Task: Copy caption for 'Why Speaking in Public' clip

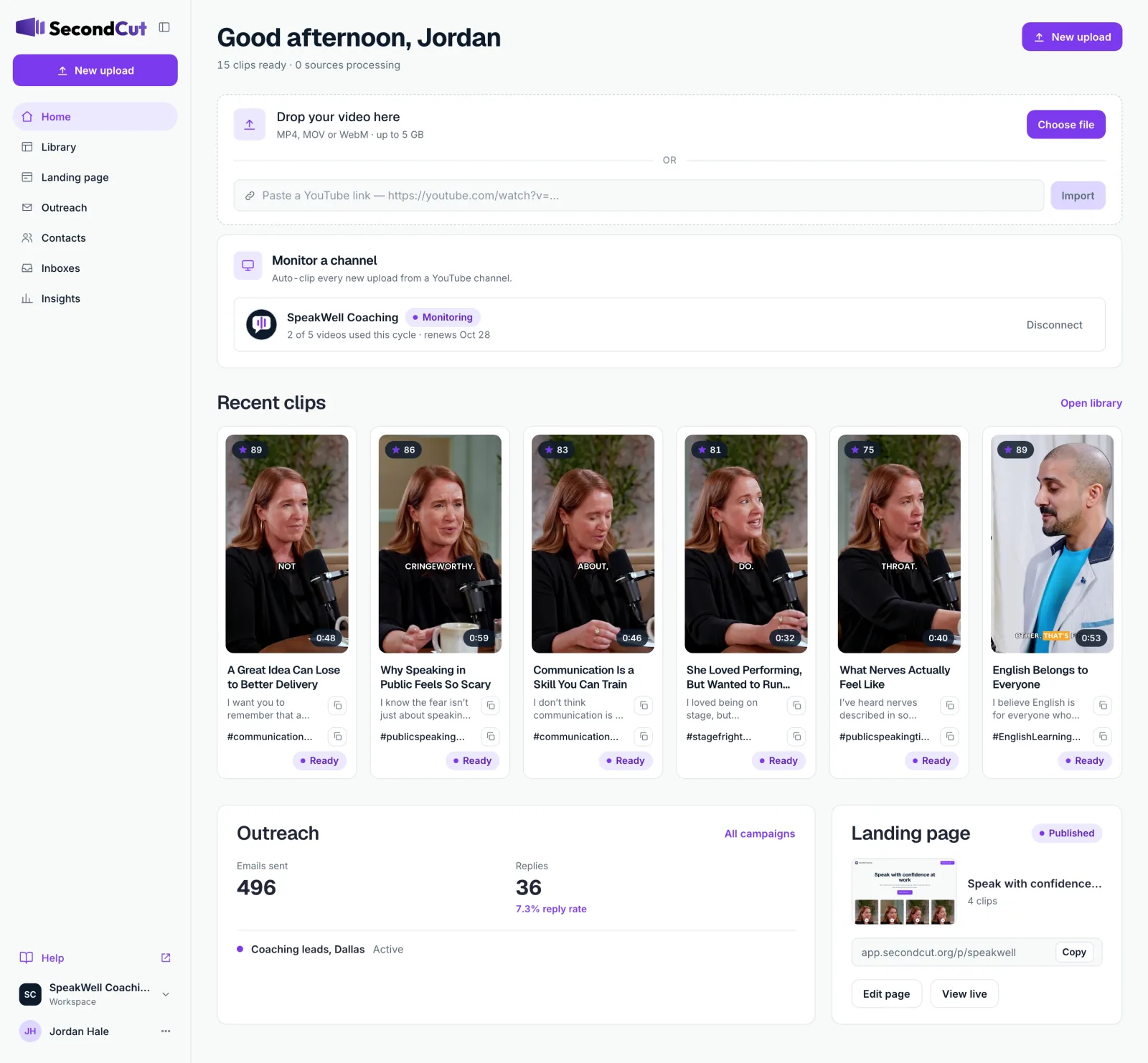Action: coord(491,706)
